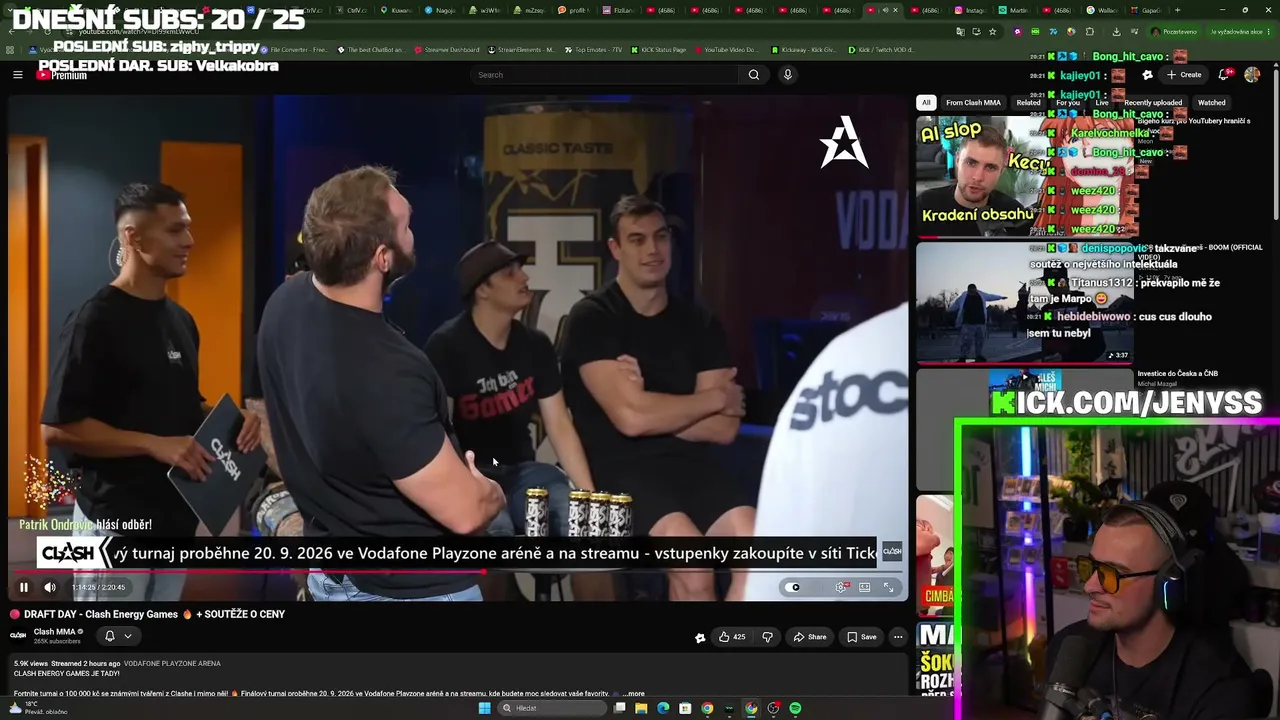Image resolution: width=1280 pixels, height=720 pixels.
Task: Pause the YouTube video
Action: [24, 587]
